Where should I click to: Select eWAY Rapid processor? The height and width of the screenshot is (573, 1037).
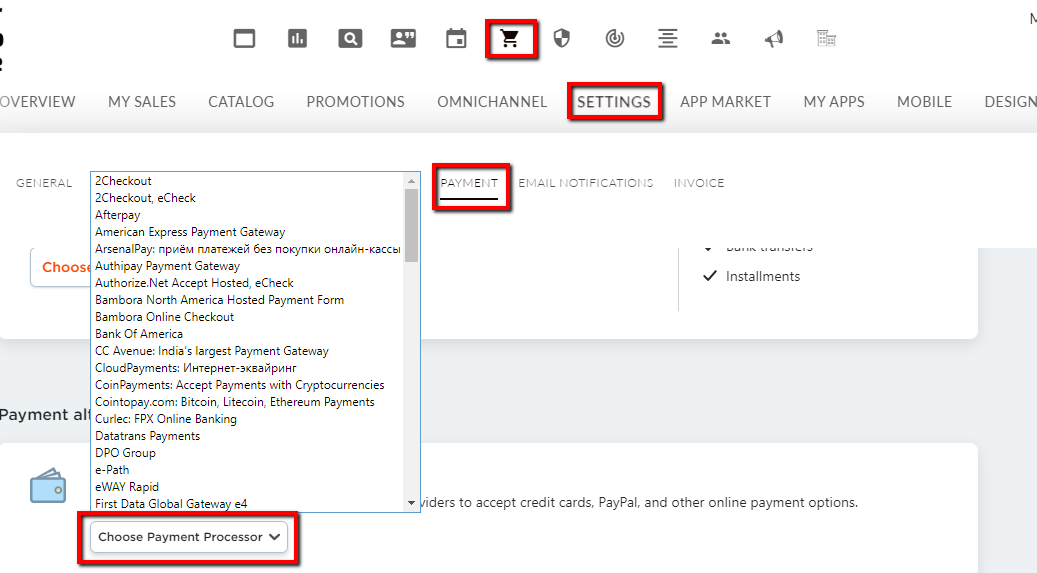click(247, 487)
